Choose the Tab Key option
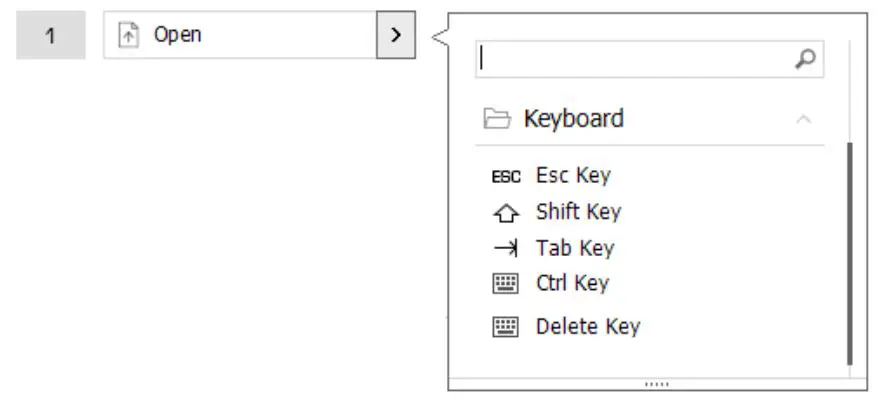895x404 pixels. click(x=575, y=248)
